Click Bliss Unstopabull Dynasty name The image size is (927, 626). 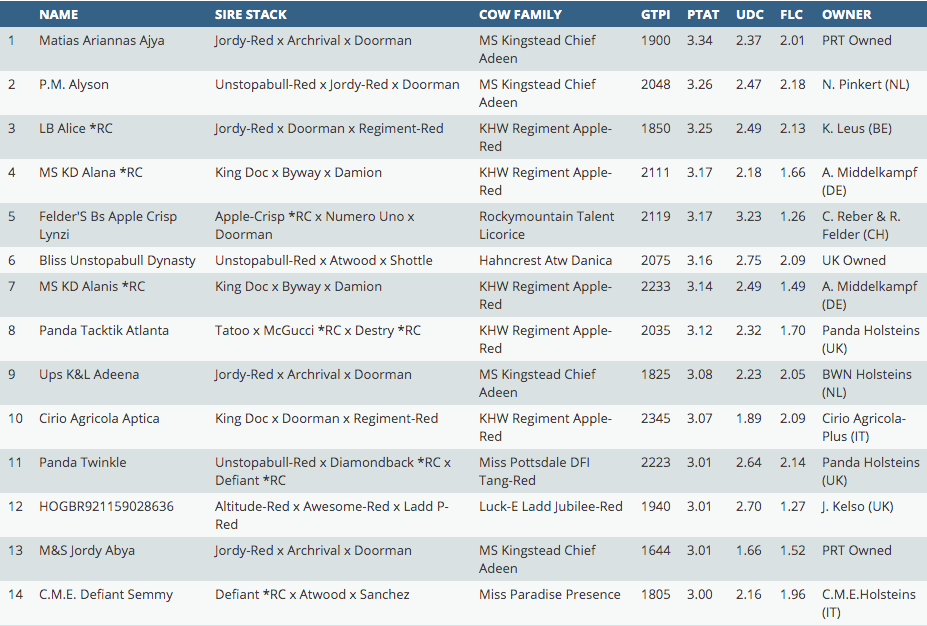coord(117,261)
